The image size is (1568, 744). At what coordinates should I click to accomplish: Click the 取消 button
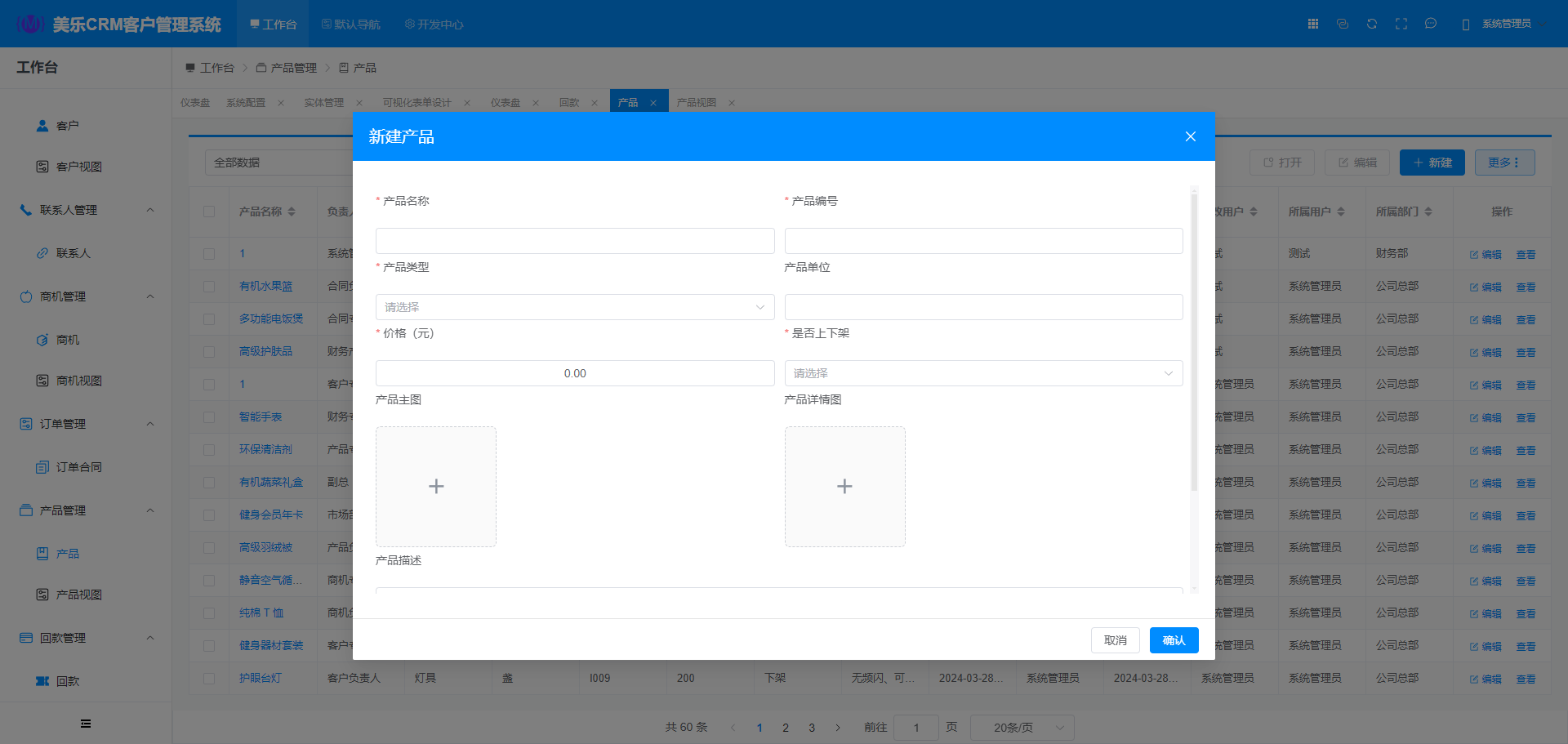pos(1115,640)
